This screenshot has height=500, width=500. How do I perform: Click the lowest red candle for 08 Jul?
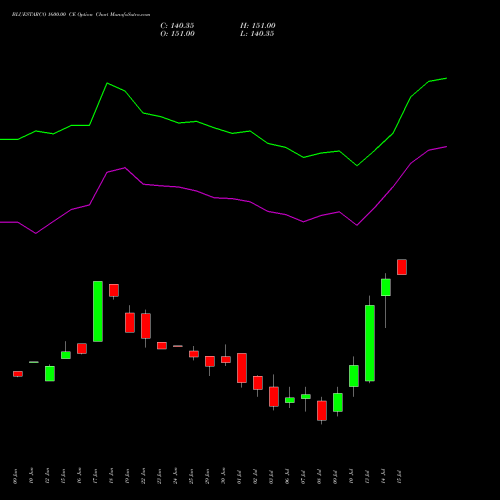tap(322, 411)
